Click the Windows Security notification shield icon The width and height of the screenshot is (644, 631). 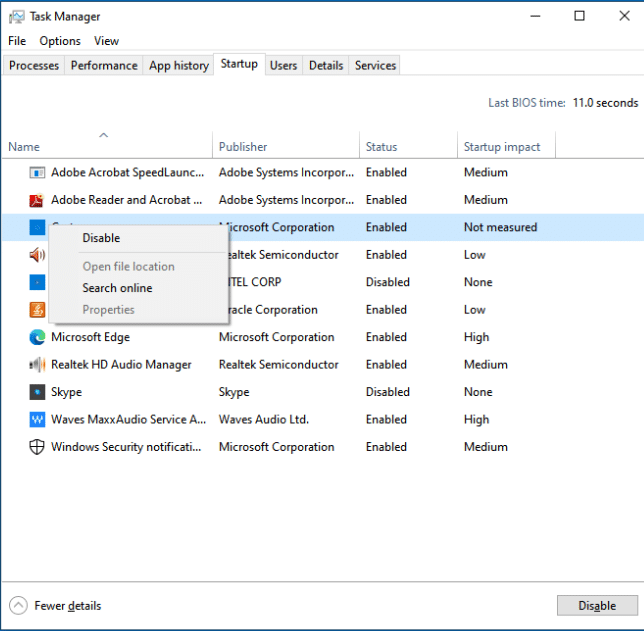[x=37, y=447]
